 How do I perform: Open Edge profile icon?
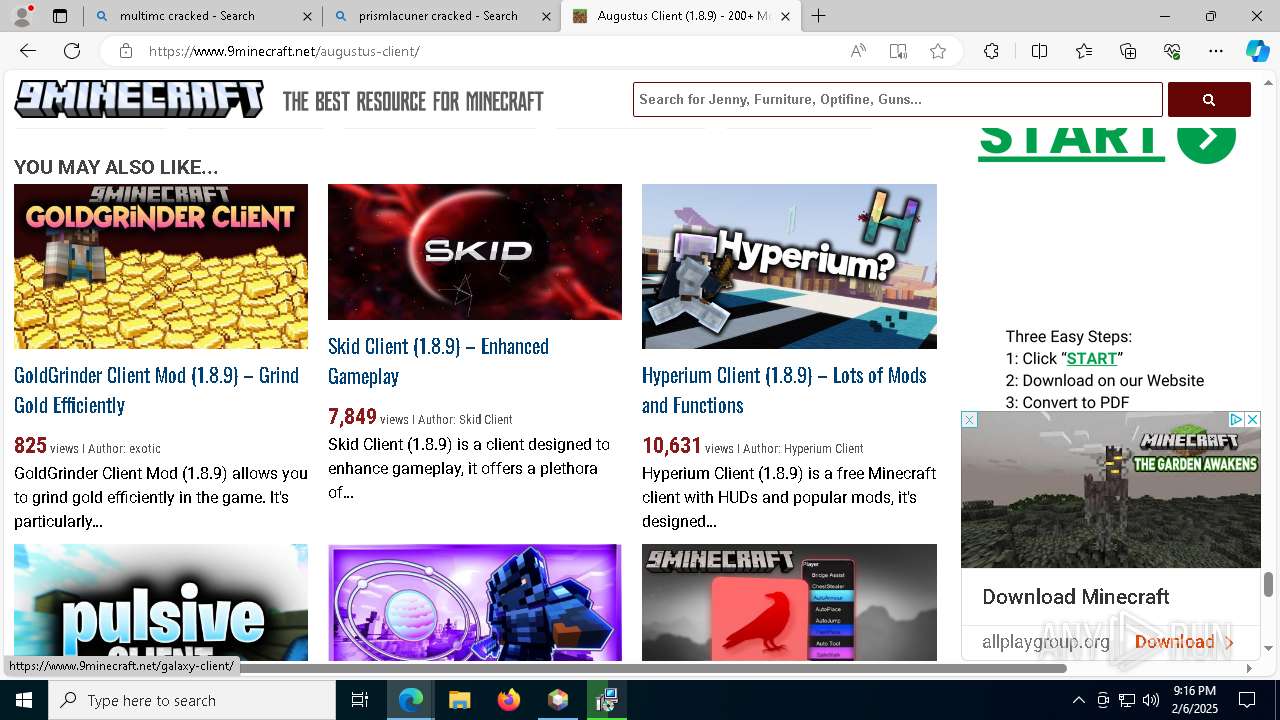click(x=22, y=16)
